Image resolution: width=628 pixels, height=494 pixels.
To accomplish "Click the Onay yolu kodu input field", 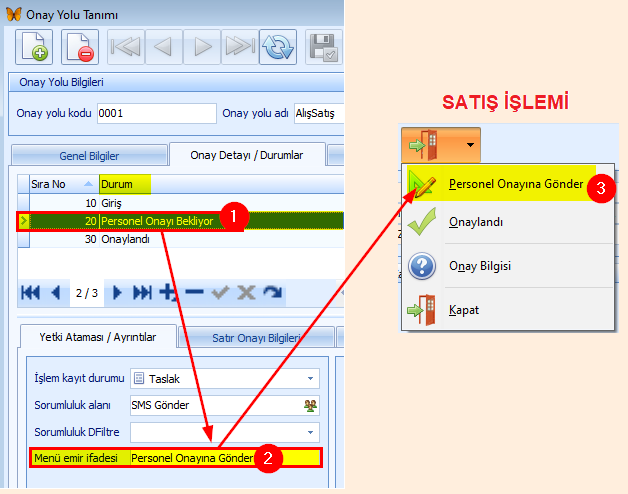I will click(x=156, y=113).
